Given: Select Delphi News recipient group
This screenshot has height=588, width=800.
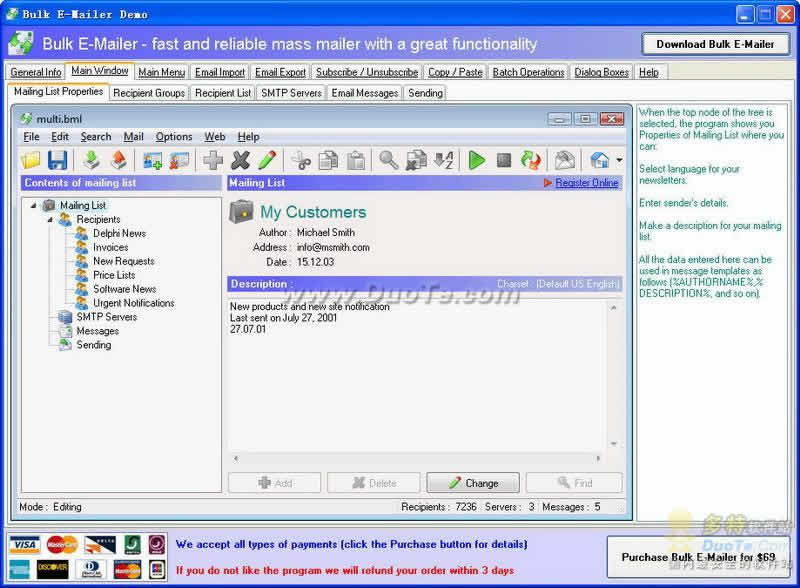Looking at the screenshot, I should 119,233.
